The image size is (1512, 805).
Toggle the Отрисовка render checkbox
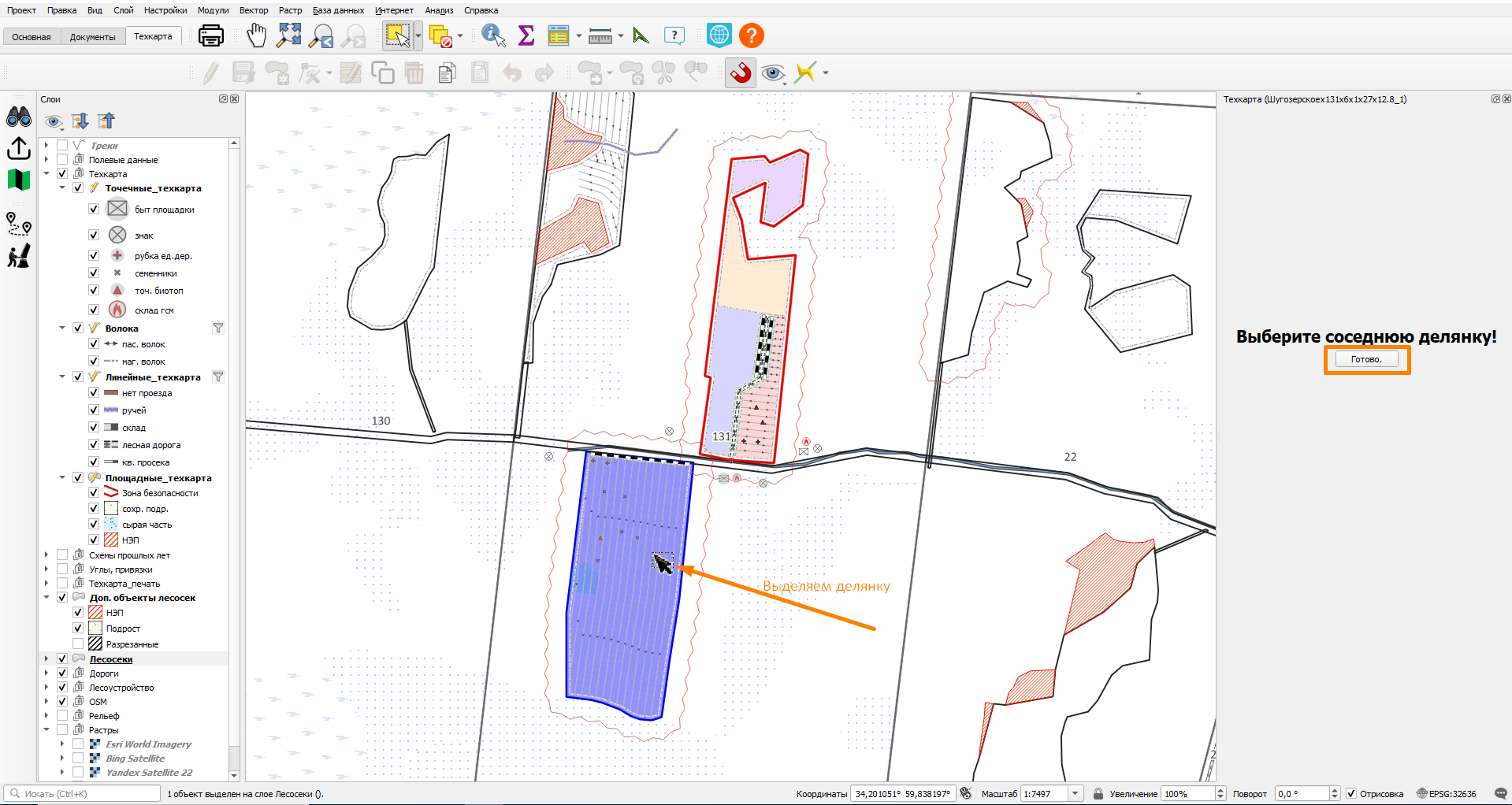pos(1351,794)
